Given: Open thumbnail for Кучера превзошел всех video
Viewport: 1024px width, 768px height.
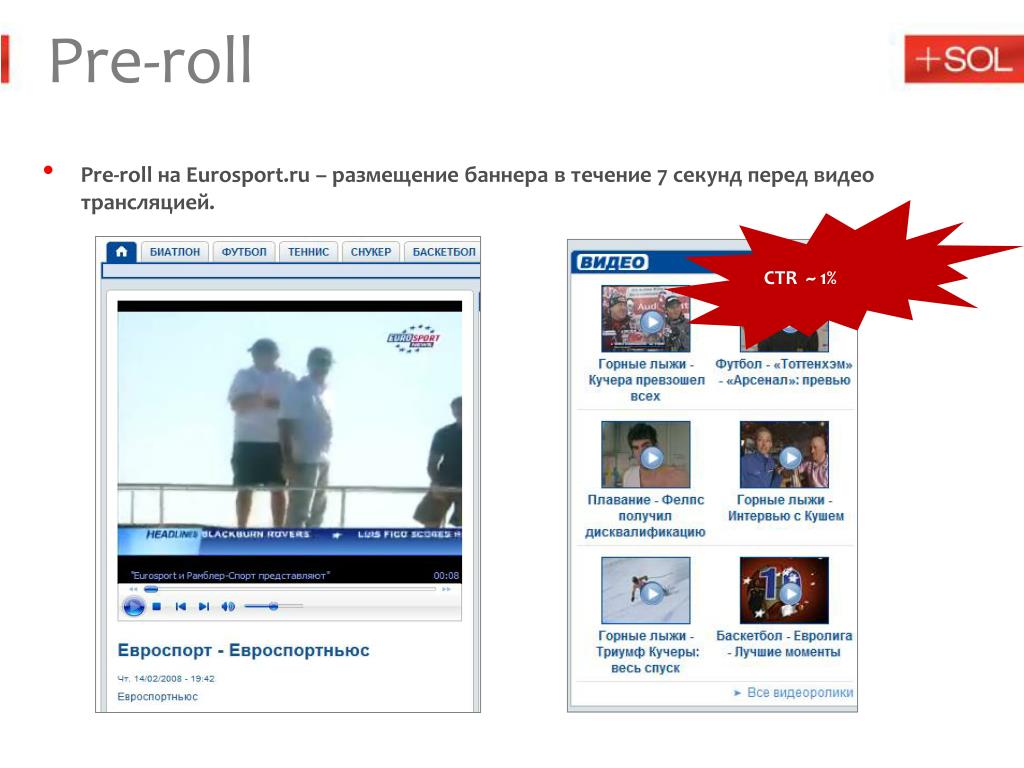Looking at the screenshot, I should [645, 319].
